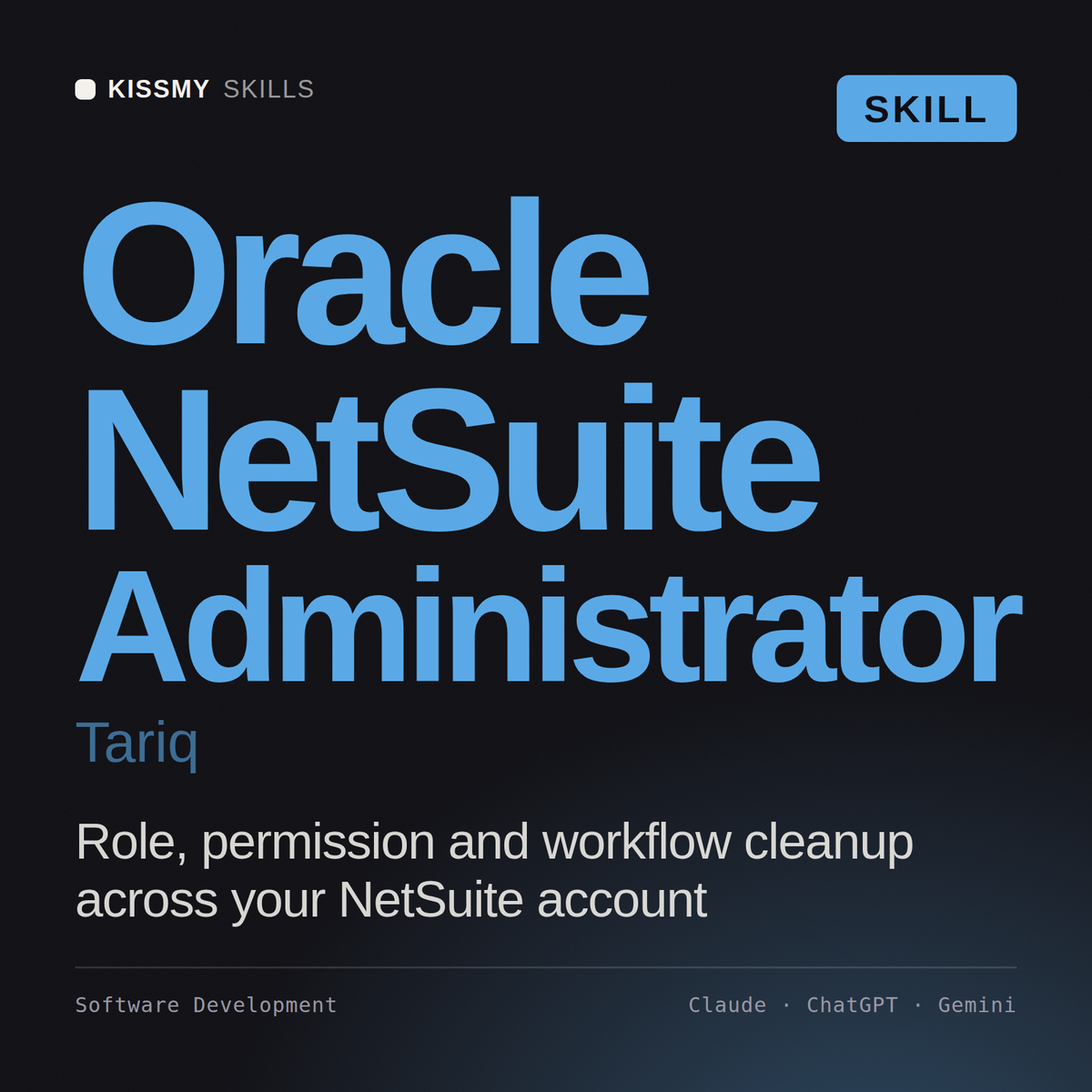
Task: Click the Software Development category label
Action: (x=206, y=1005)
